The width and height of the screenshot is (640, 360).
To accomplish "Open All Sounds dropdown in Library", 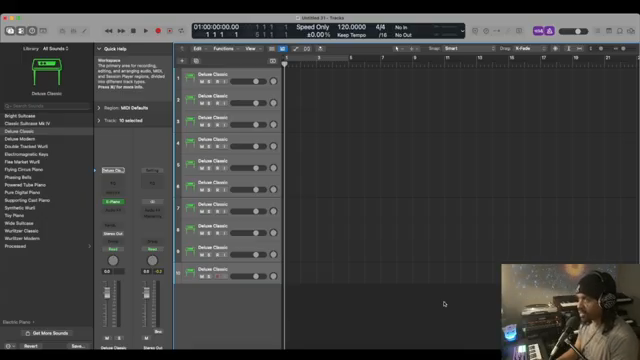I will 56,49.
